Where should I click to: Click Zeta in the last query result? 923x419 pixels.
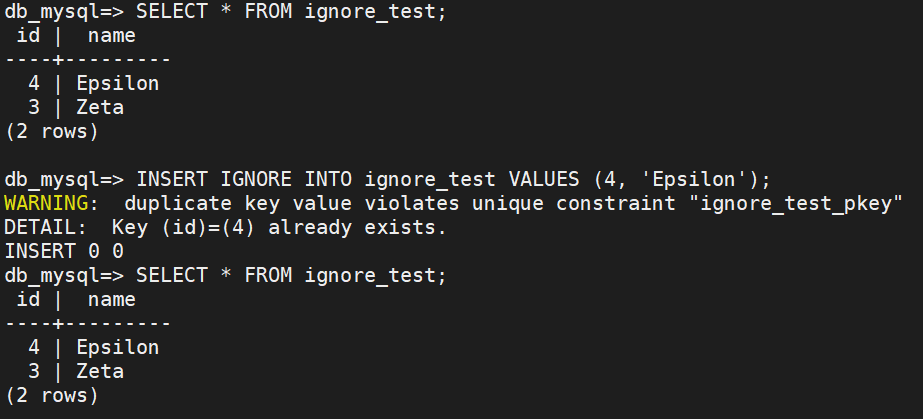pos(100,371)
